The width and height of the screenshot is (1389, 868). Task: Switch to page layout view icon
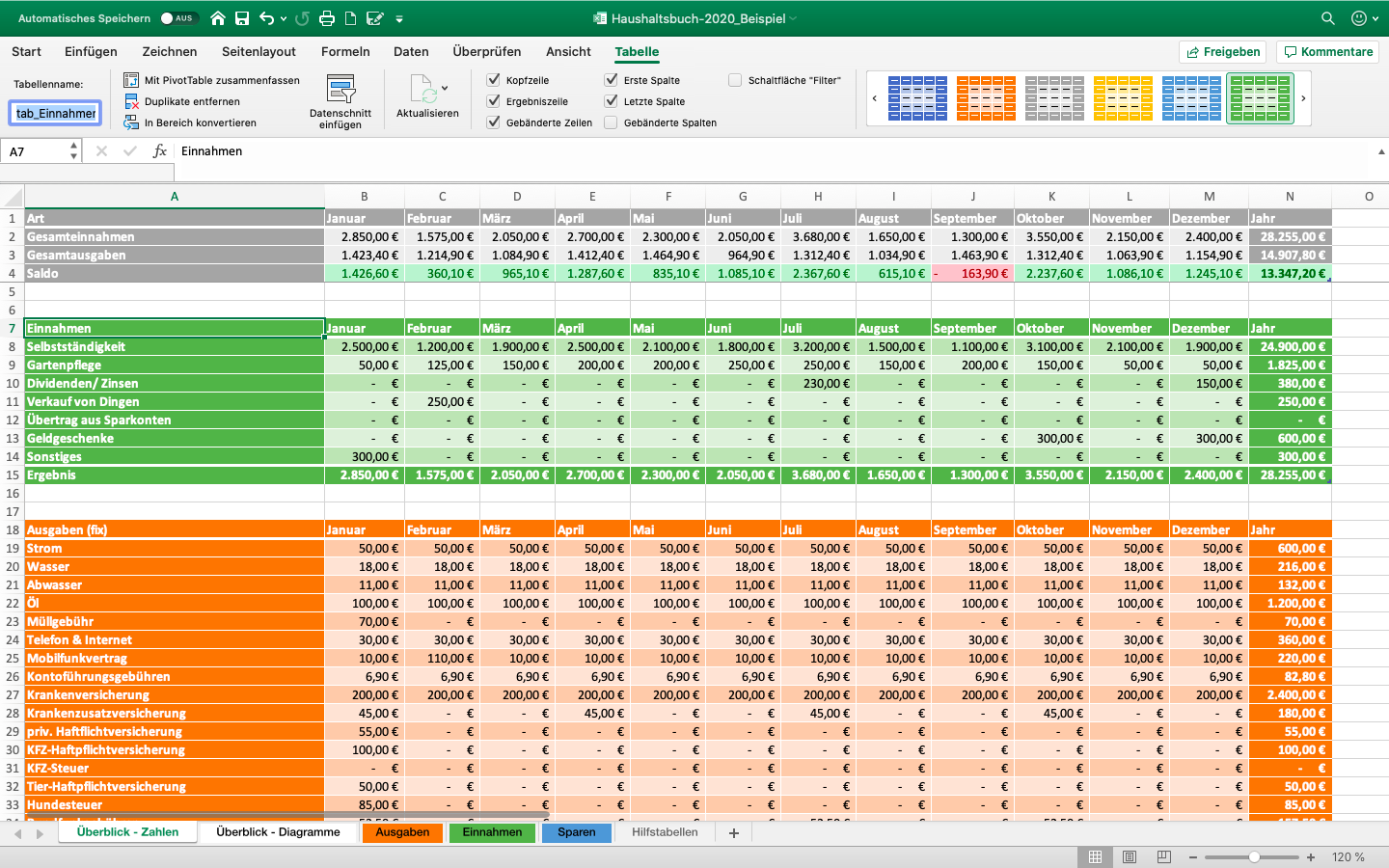point(1130,856)
